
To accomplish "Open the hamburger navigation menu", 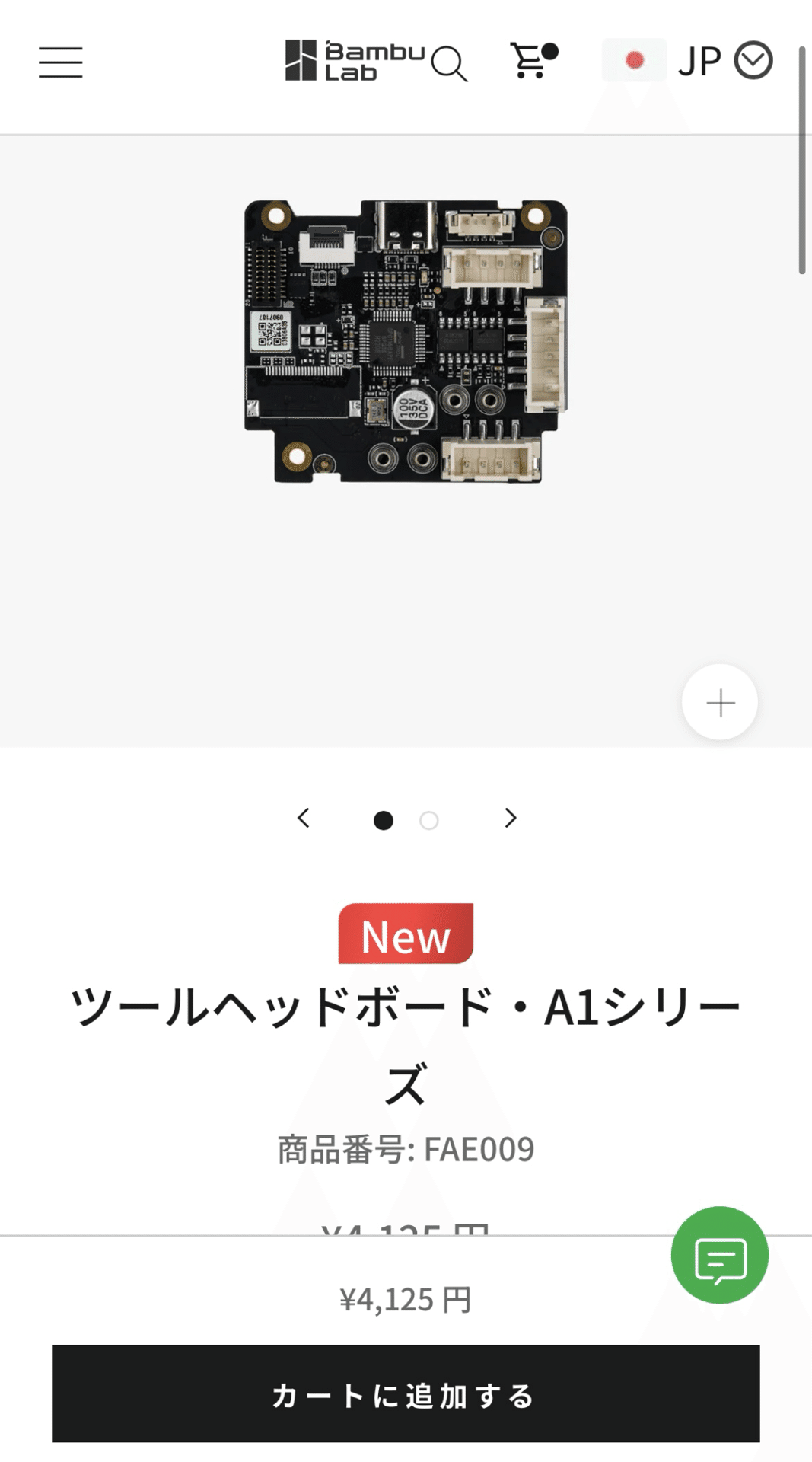I will pyautogui.click(x=61, y=62).
